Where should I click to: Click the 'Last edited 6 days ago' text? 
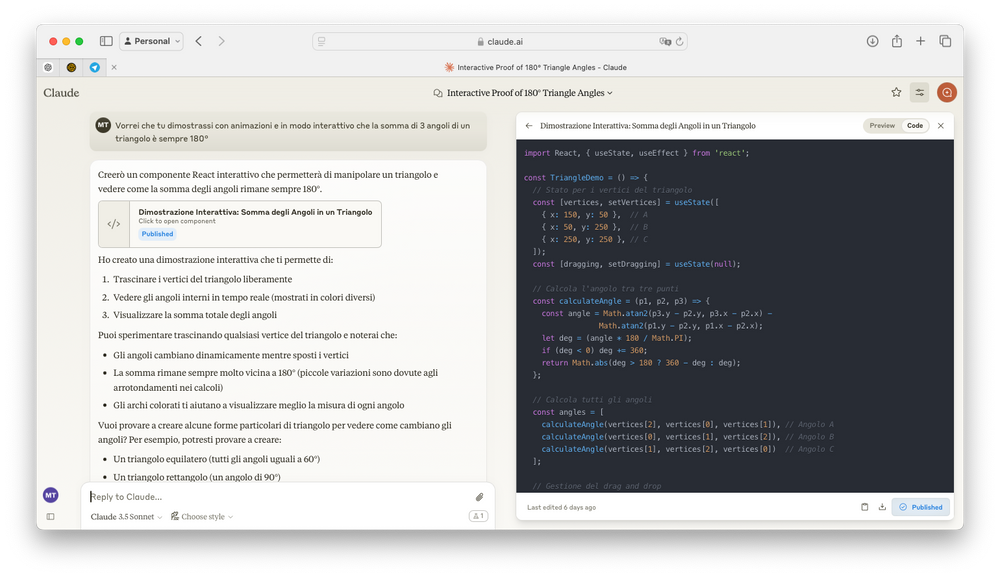[x=561, y=508]
